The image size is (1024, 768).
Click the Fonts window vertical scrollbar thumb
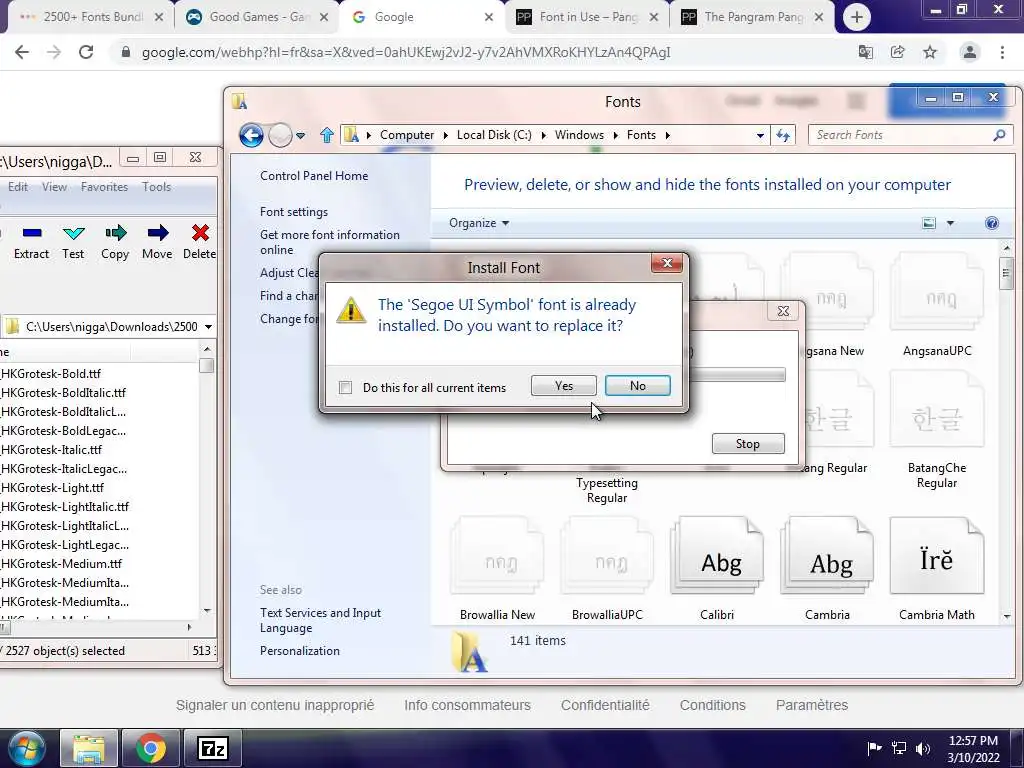[x=1006, y=272]
